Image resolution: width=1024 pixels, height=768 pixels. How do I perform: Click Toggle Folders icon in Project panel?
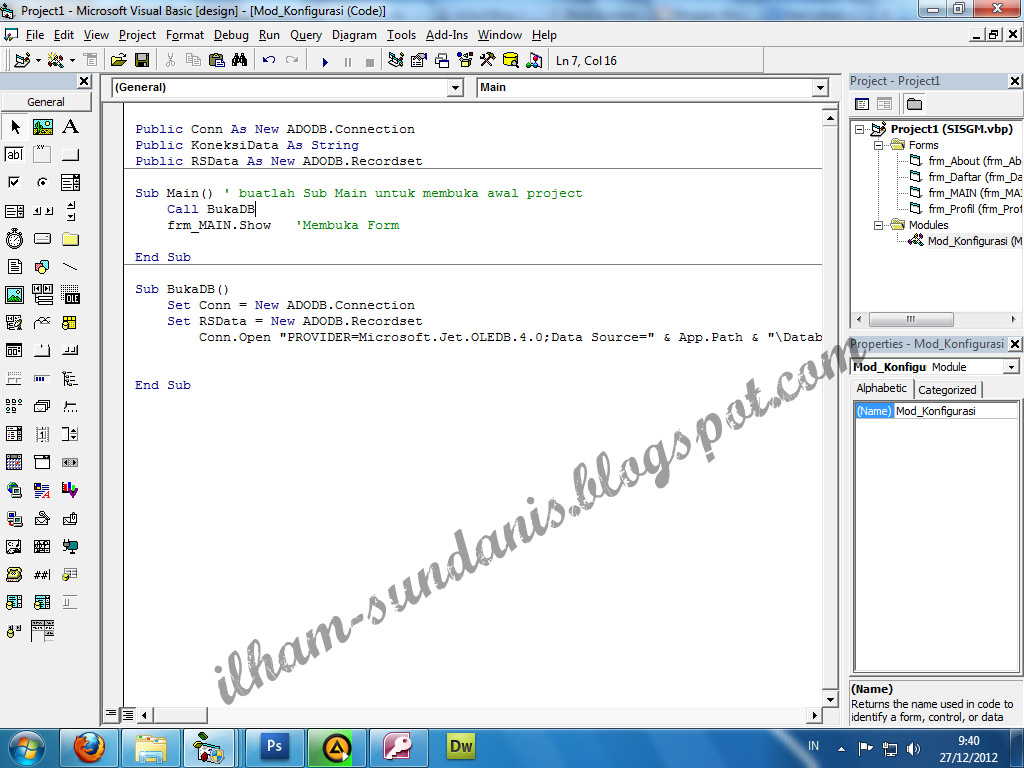(x=914, y=104)
